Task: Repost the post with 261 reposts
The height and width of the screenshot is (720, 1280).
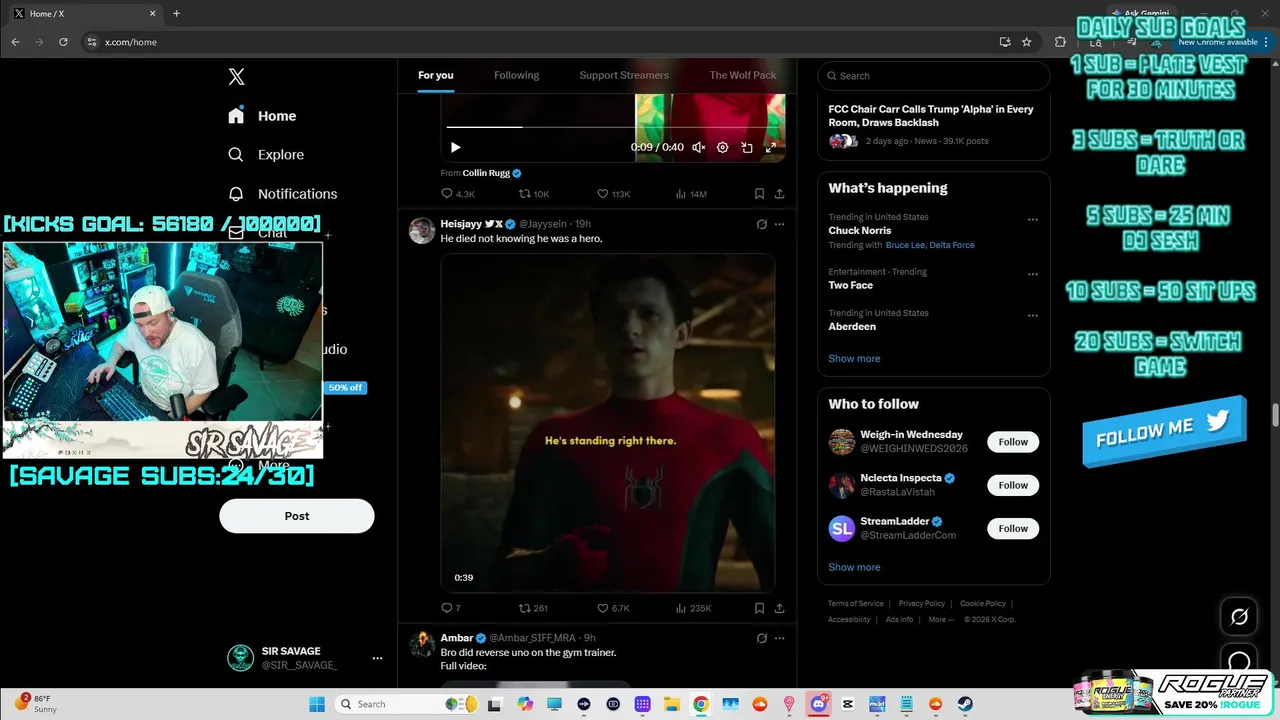Action: 533,608
